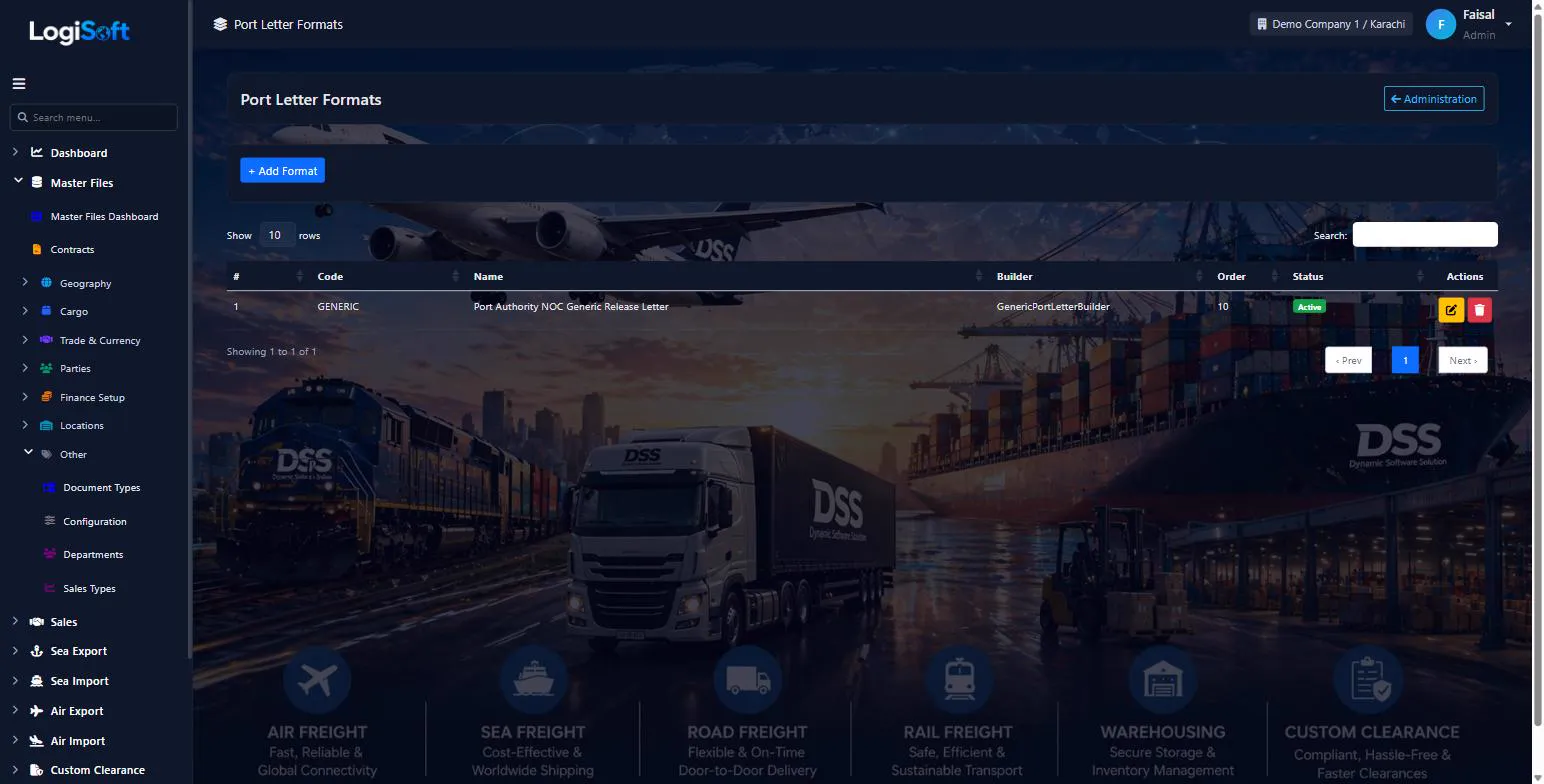The width and height of the screenshot is (1544, 784).
Task: Click the Other tags icon
Action: click(x=46, y=454)
